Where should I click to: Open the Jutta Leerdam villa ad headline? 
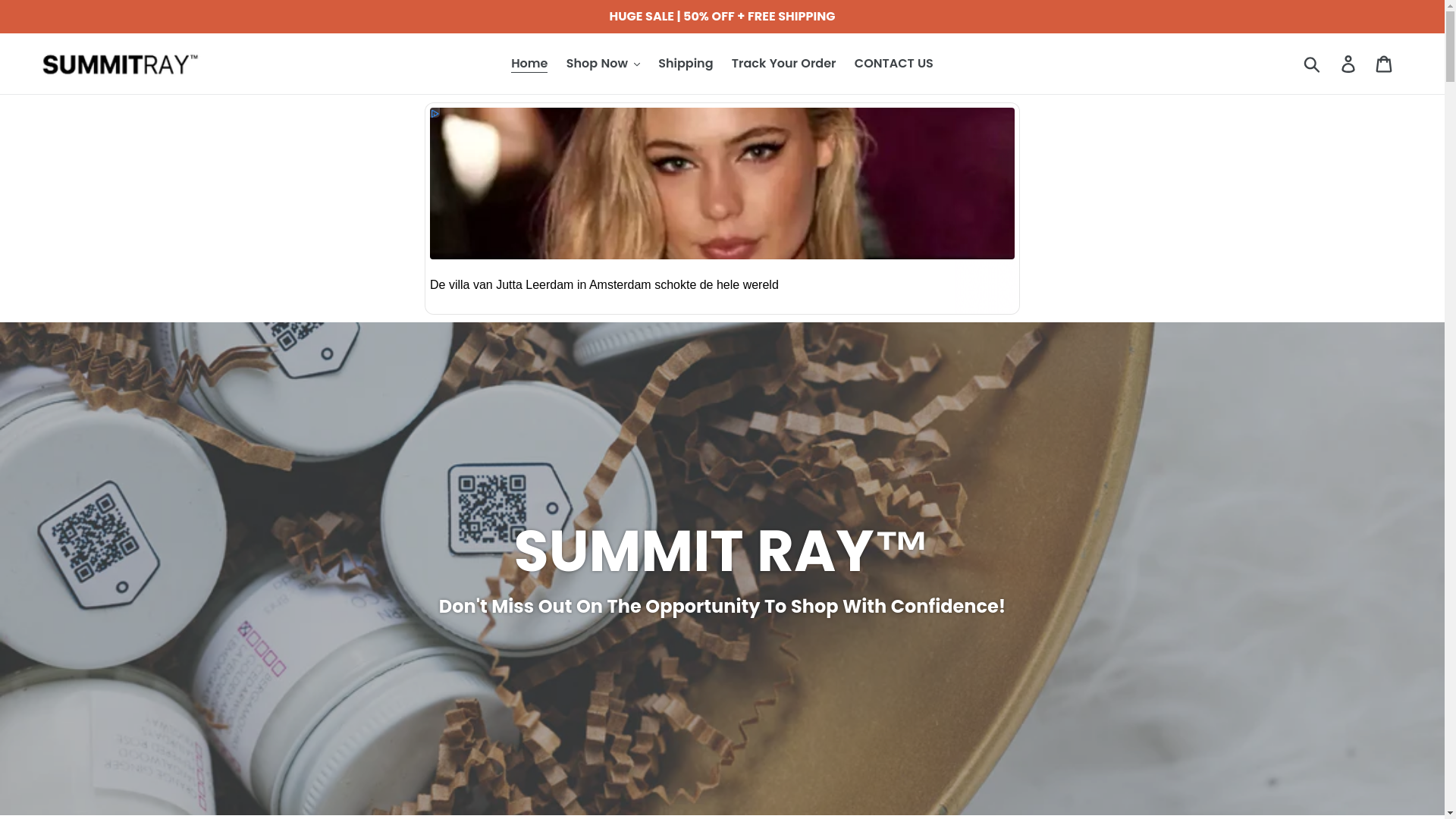point(604,285)
